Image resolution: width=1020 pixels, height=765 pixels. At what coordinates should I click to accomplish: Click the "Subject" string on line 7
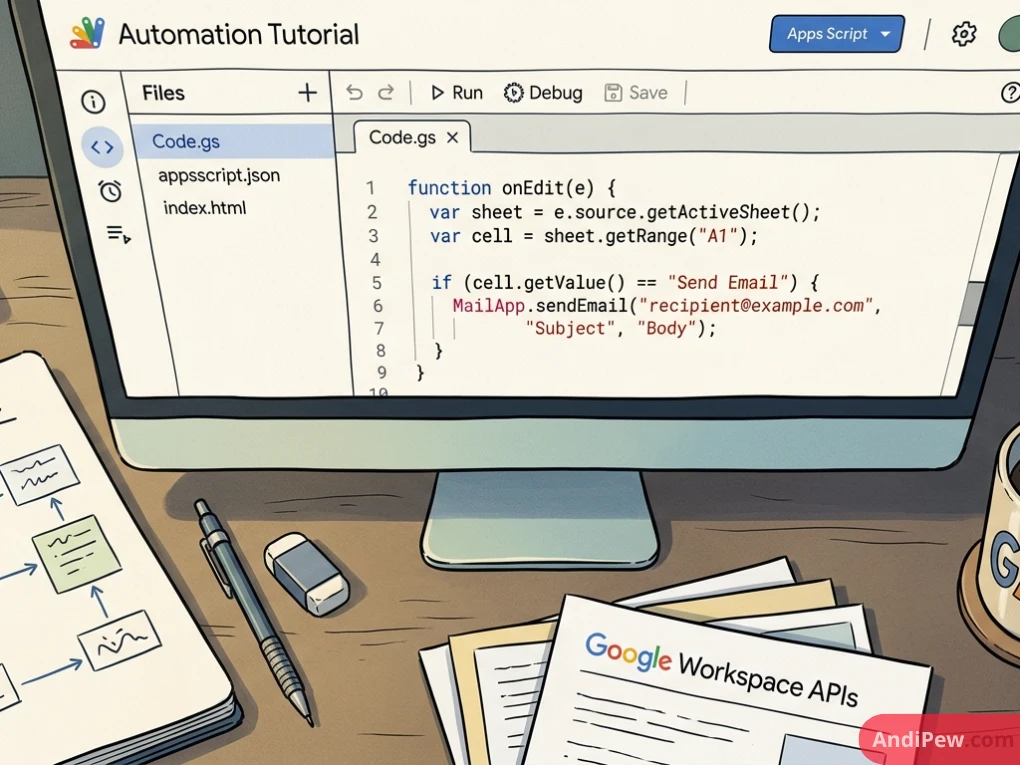point(570,329)
